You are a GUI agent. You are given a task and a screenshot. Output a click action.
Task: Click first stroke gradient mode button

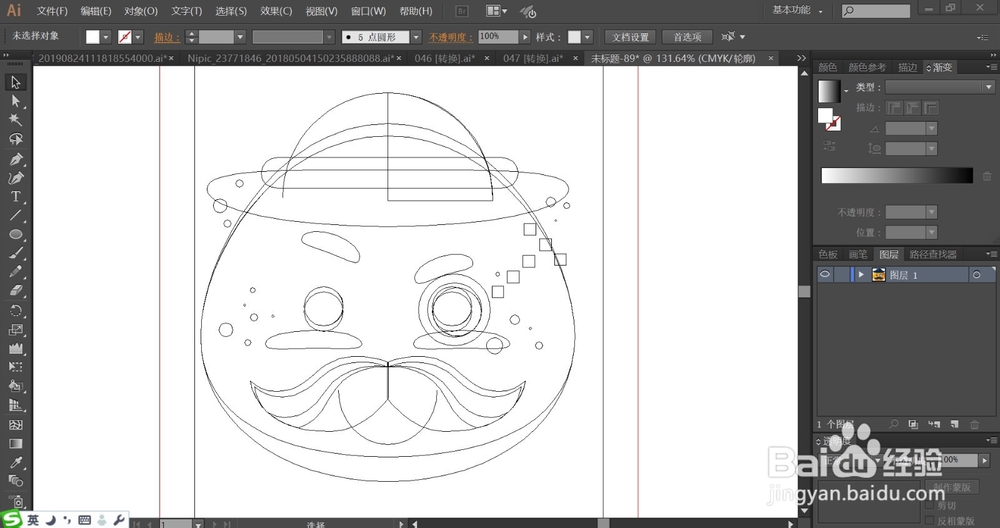click(x=894, y=108)
